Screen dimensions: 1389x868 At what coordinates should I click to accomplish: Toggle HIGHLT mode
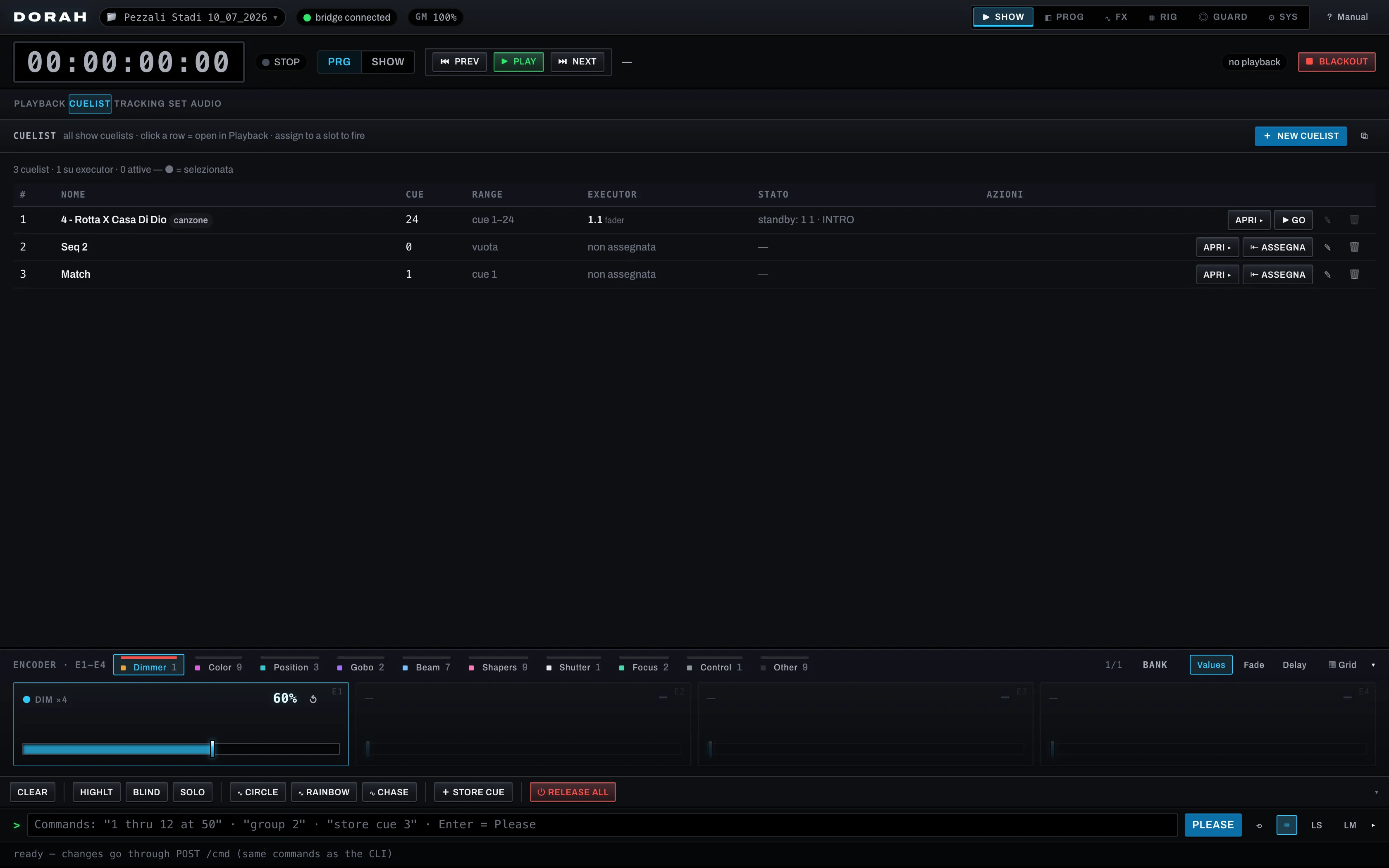click(96, 792)
